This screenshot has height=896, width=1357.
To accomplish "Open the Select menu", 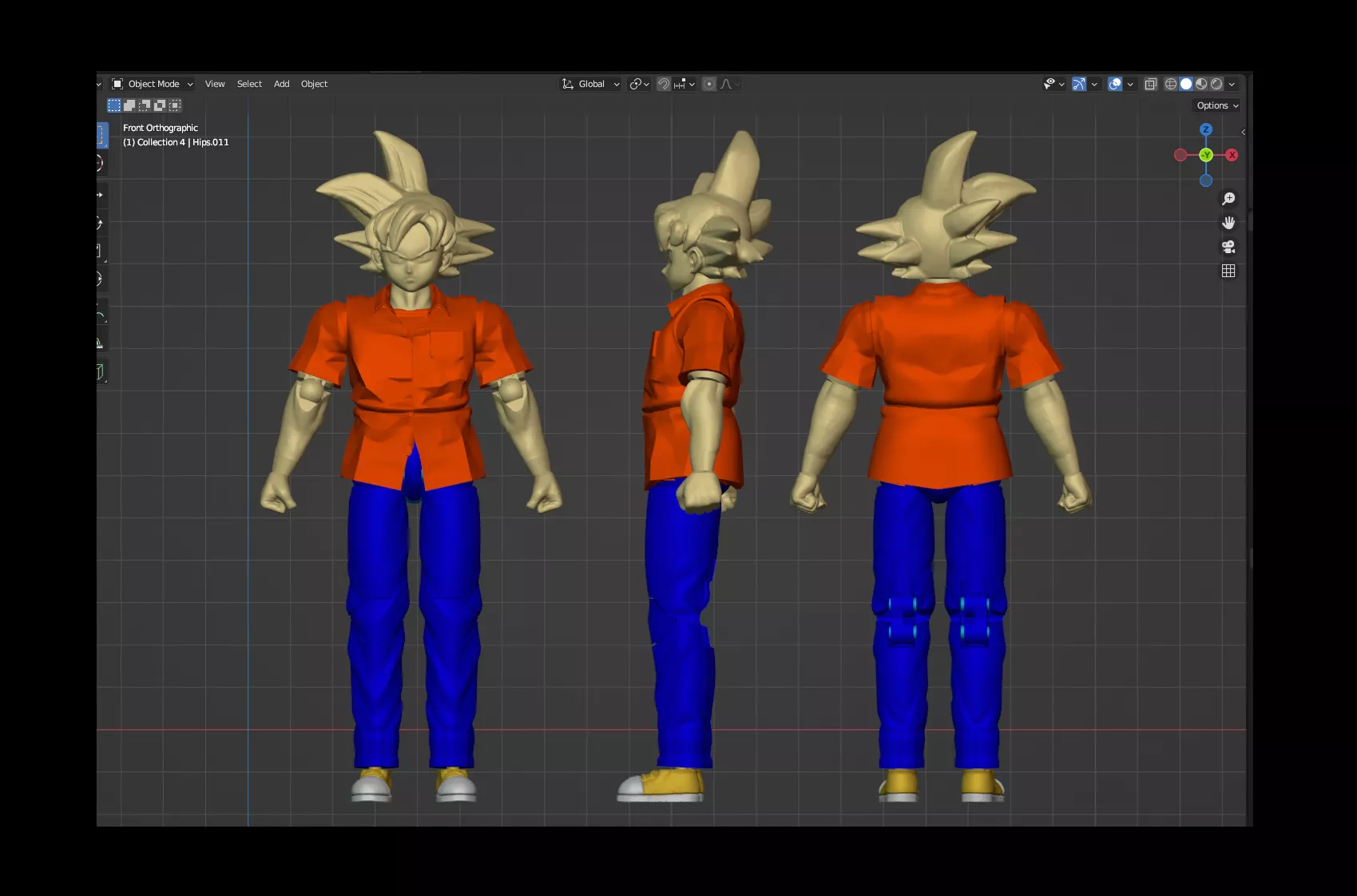I will click(249, 84).
